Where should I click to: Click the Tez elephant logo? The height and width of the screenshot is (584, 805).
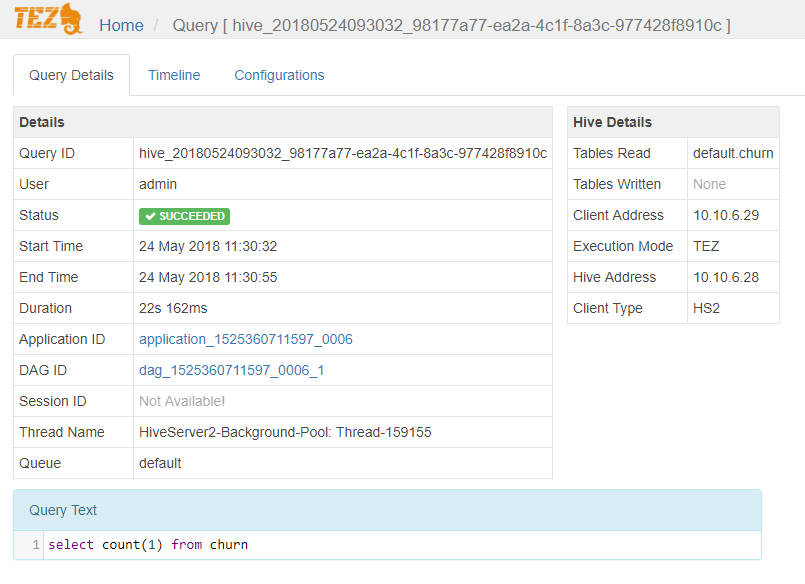[49, 20]
